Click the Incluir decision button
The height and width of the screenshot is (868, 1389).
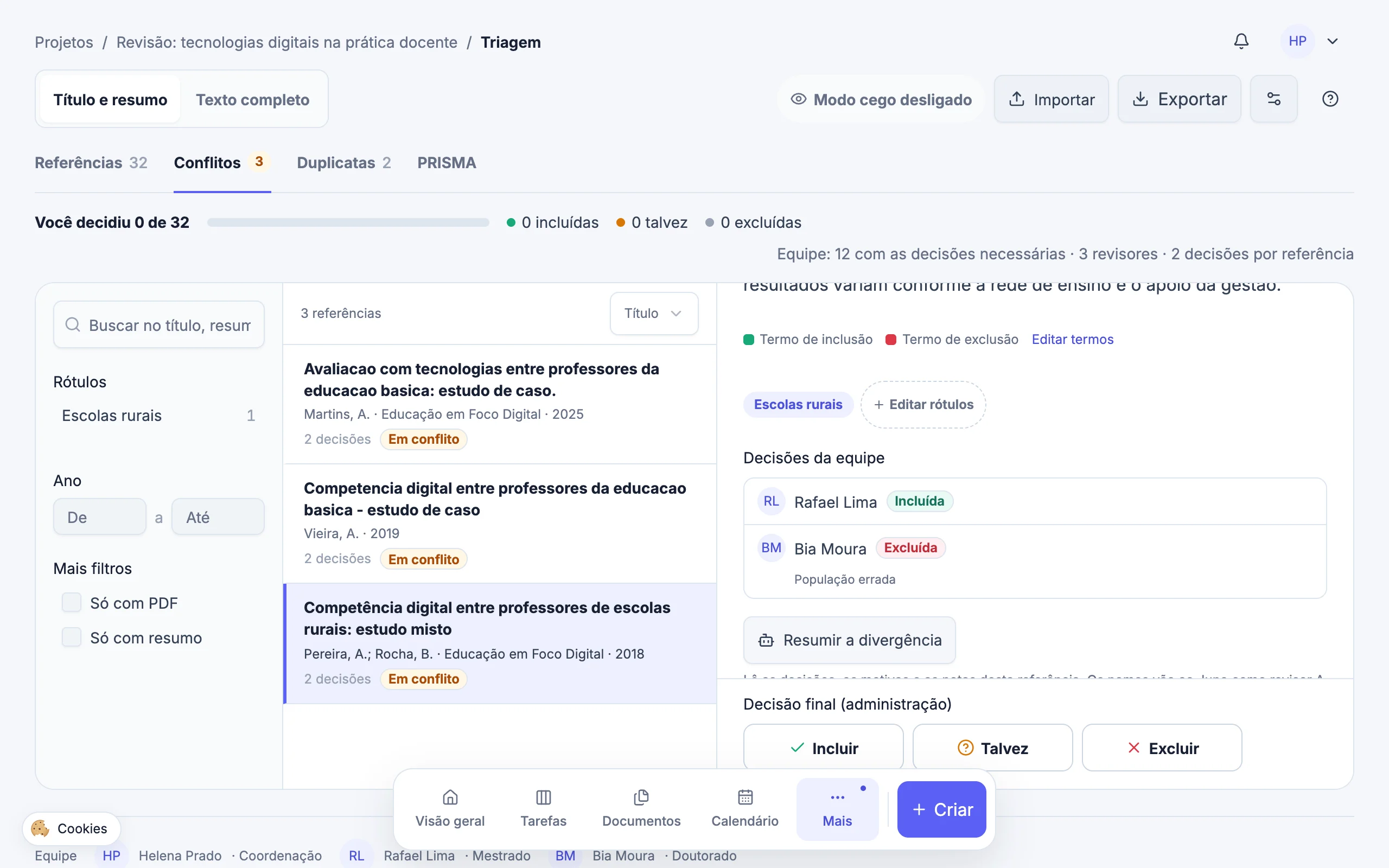[823, 748]
